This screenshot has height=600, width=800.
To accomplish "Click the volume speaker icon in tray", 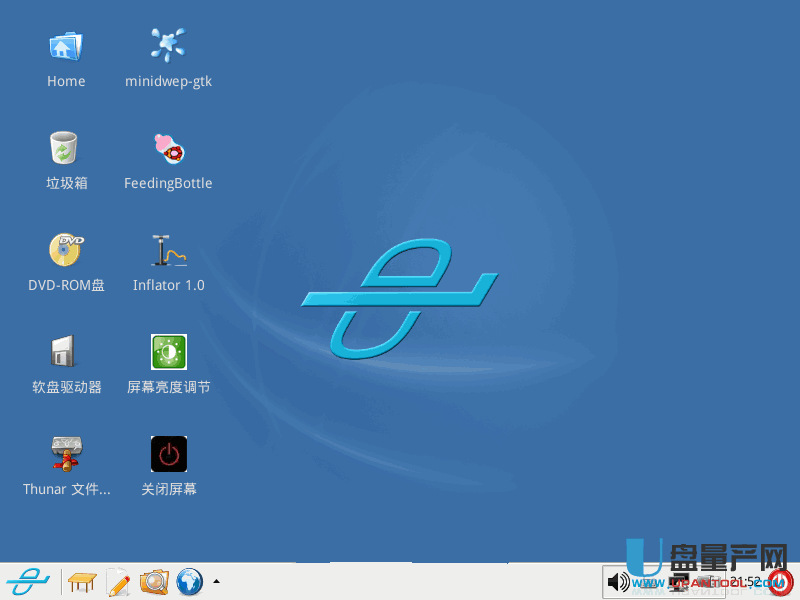I will pyautogui.click(x=618, y=581).
